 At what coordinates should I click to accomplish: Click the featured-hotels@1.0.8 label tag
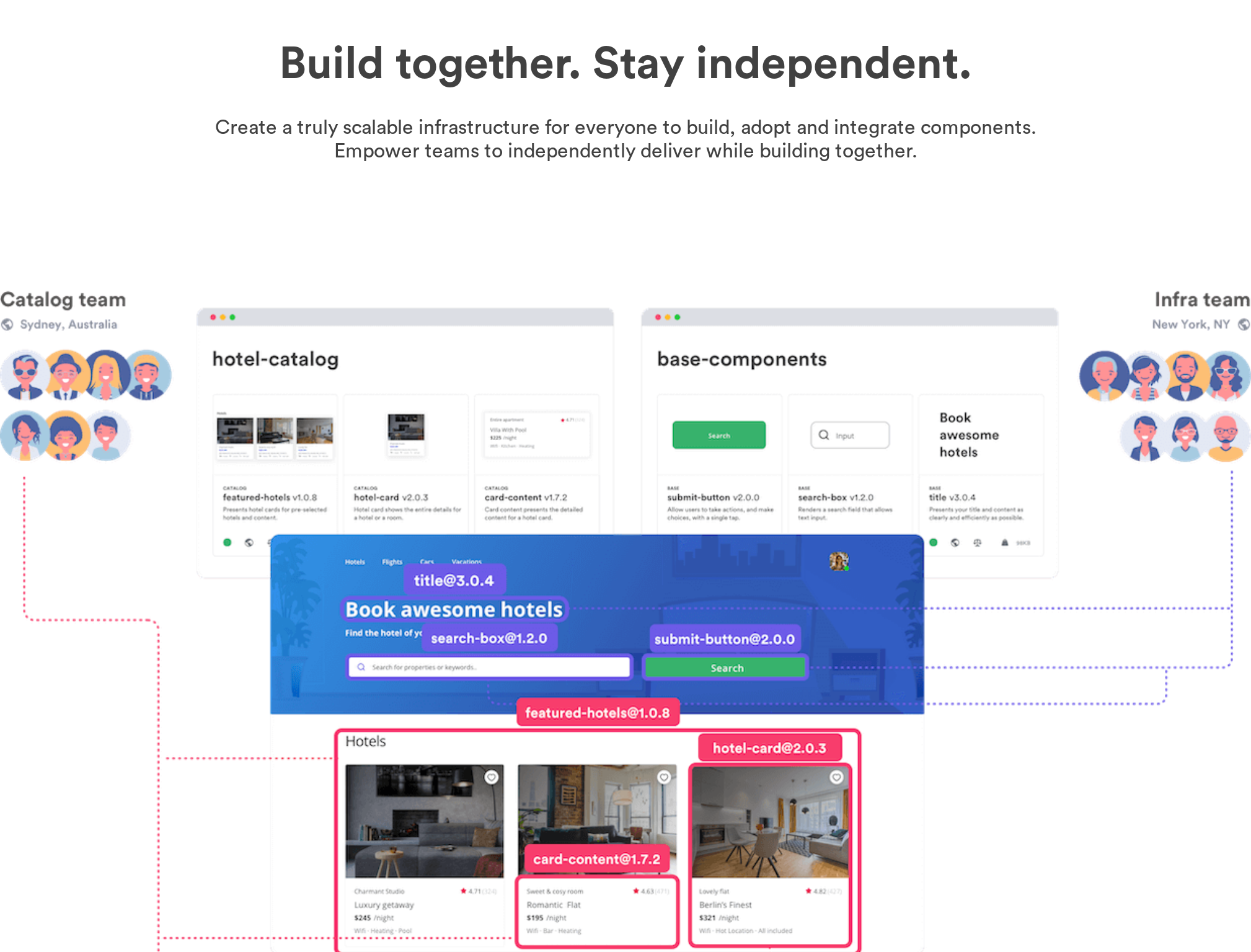(x=598, y=713)
